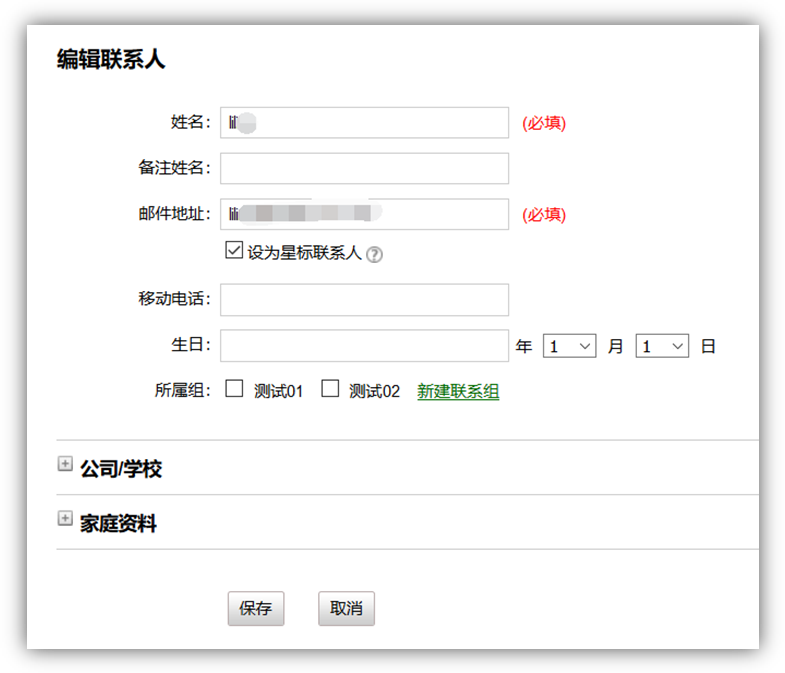
Task: Open the birthday month dropdown
Action: 569,346
